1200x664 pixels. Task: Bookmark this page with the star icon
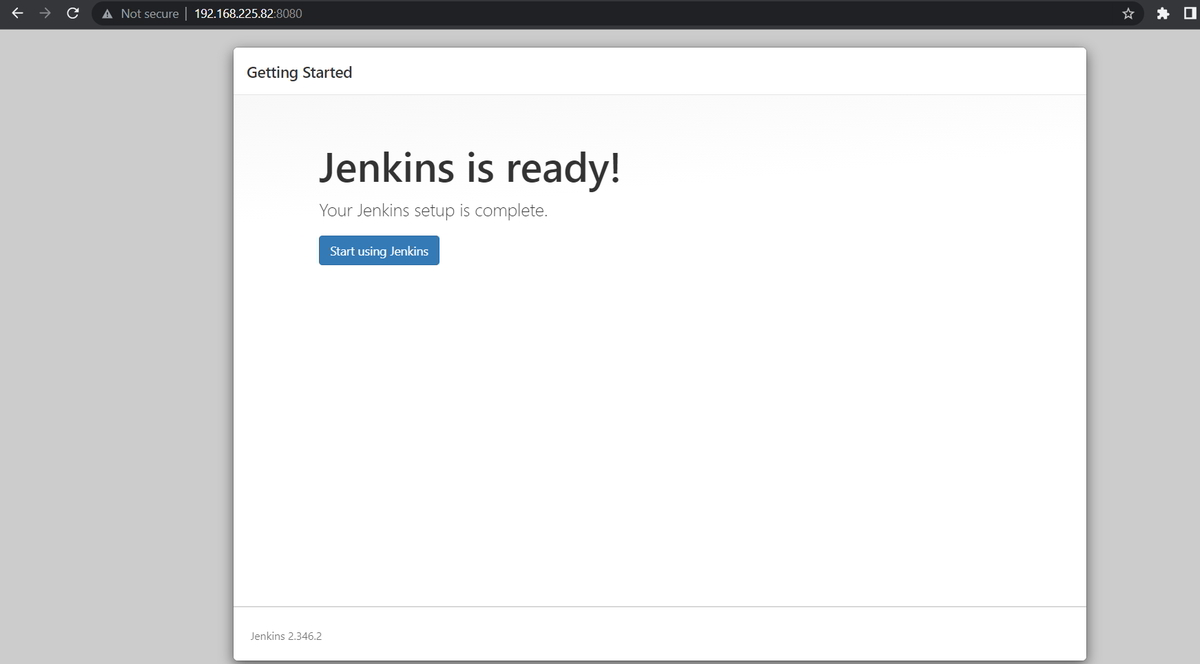(x=1128, y=13)
